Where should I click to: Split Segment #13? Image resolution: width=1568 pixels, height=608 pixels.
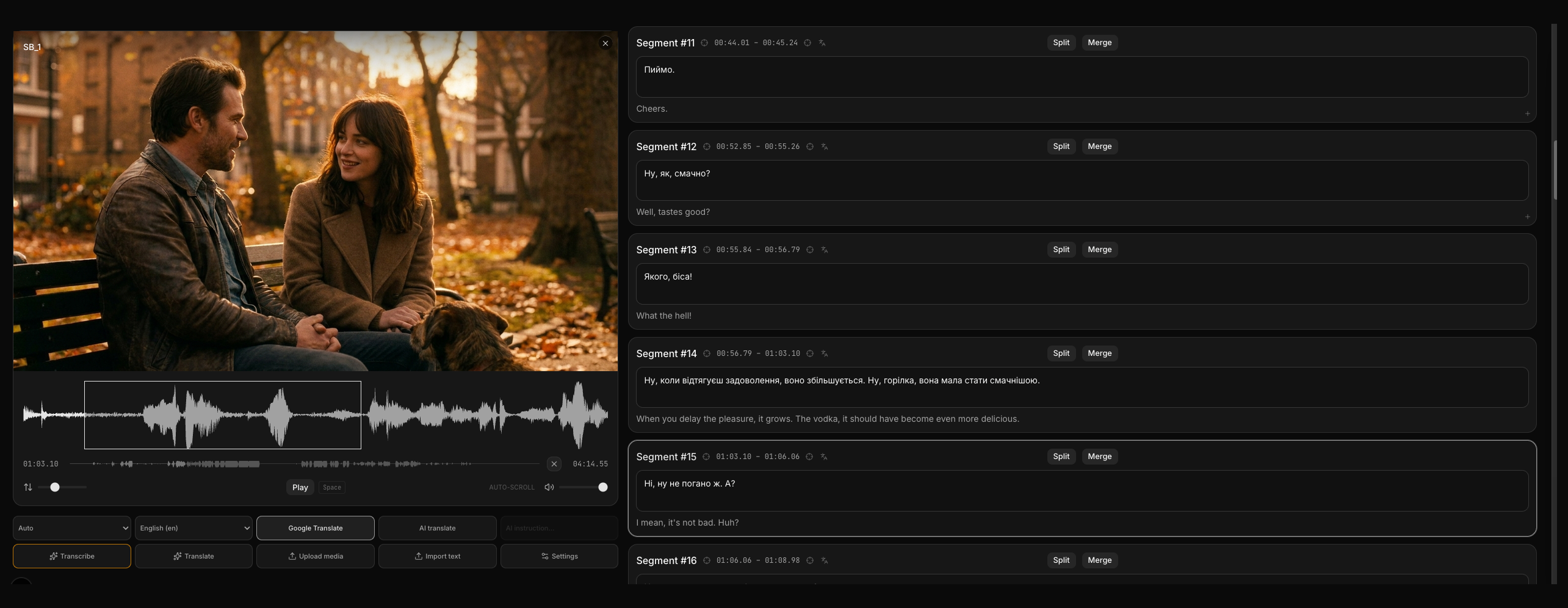pos(1061,250)
